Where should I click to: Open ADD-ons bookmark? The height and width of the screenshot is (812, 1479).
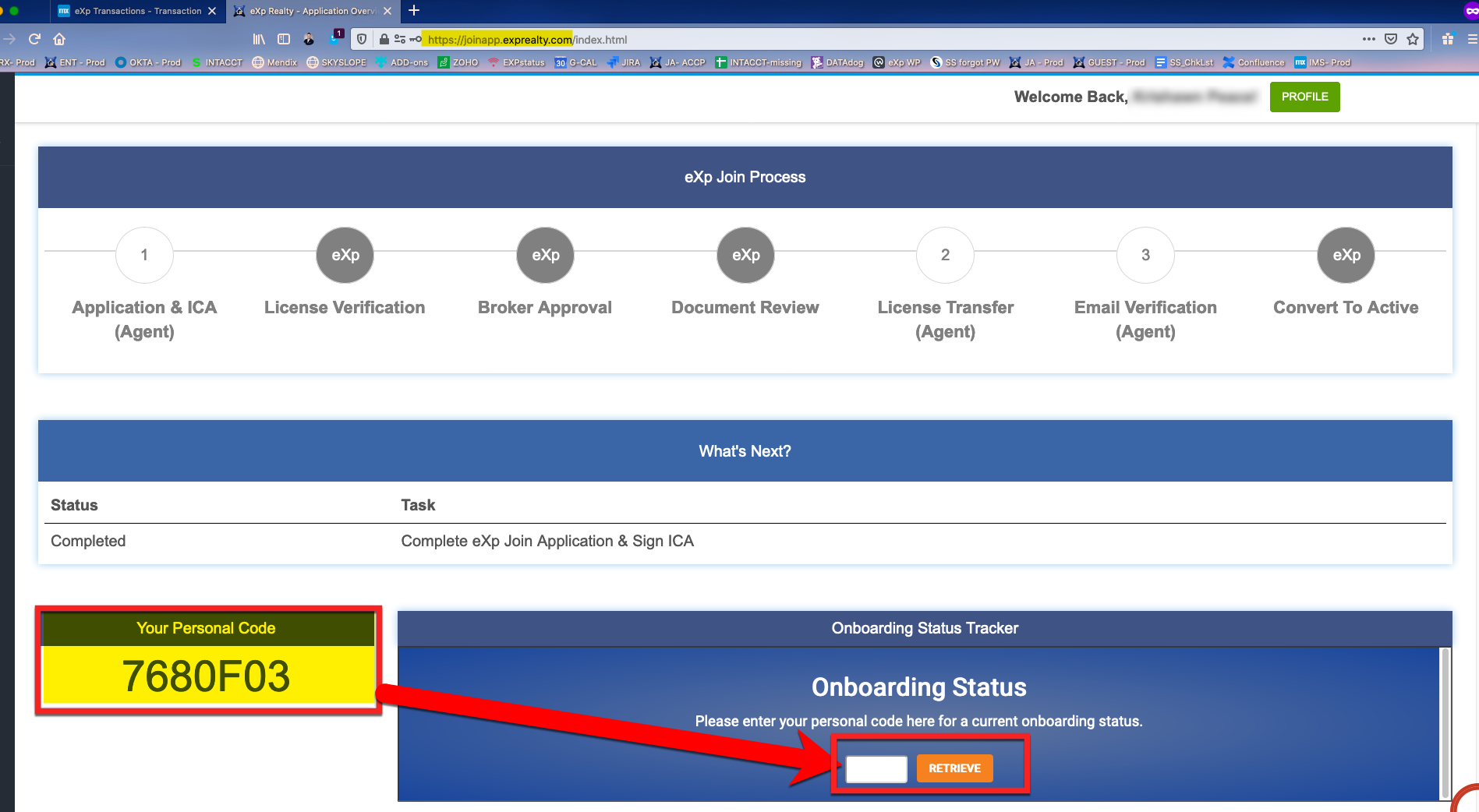tap(402, 62)
